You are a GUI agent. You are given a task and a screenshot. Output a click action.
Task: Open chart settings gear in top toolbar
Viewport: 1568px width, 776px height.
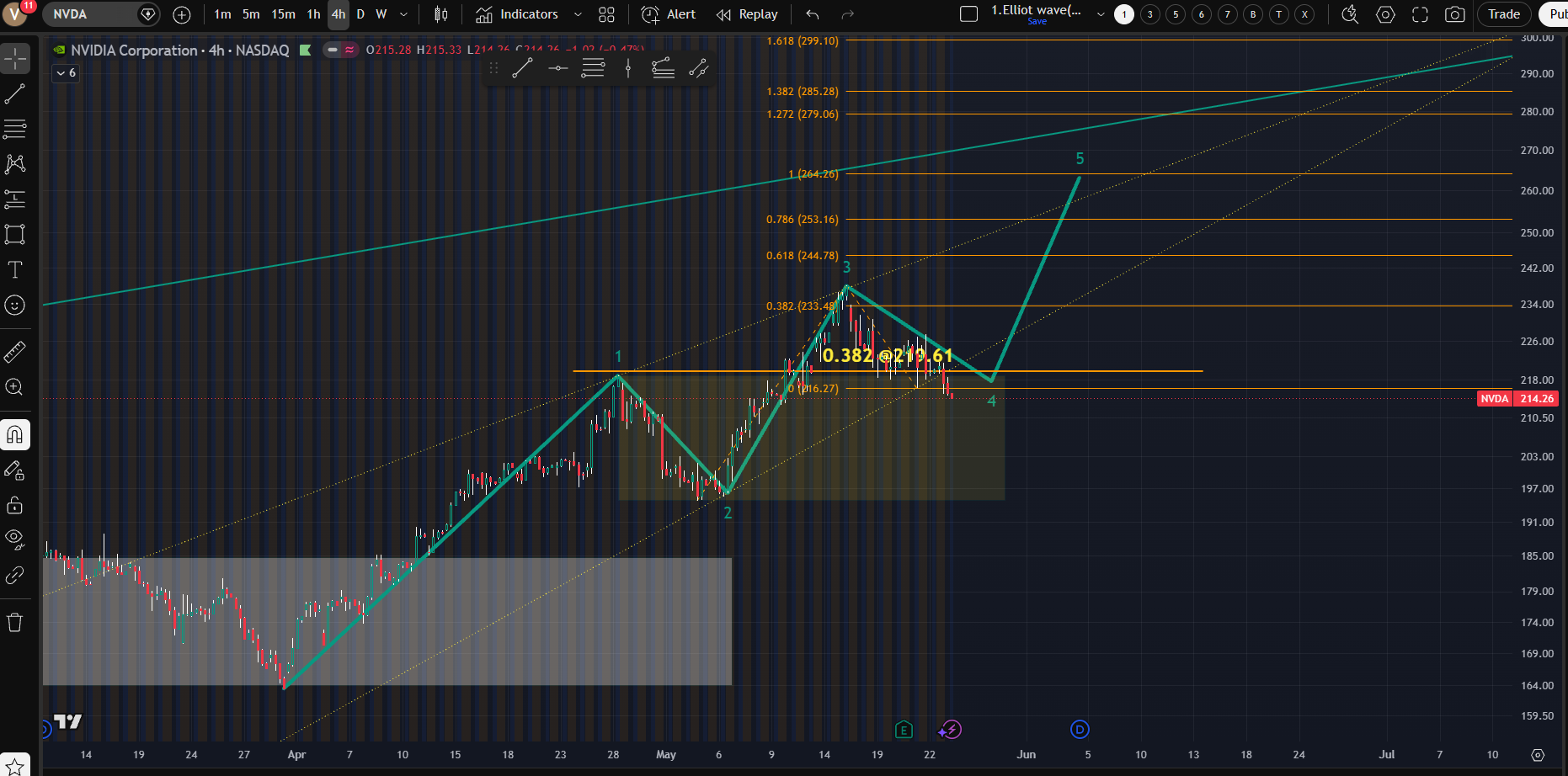pyautogui.click(x=1385, y=14)
